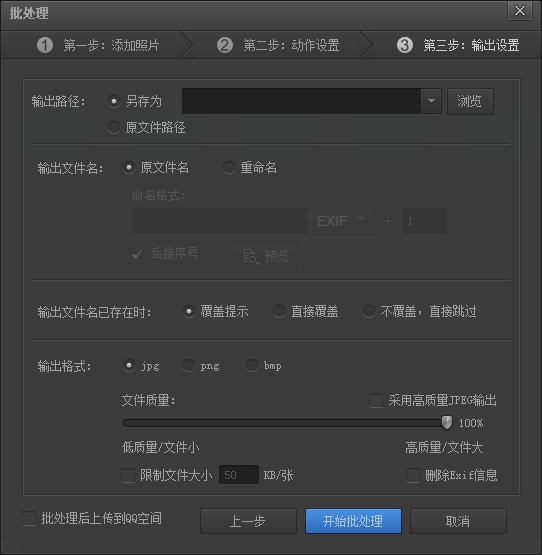Enable 采用高质量JPEG输出 checkbox
The height and width of the screenshot is (555, 542).
tap(376, 400)
